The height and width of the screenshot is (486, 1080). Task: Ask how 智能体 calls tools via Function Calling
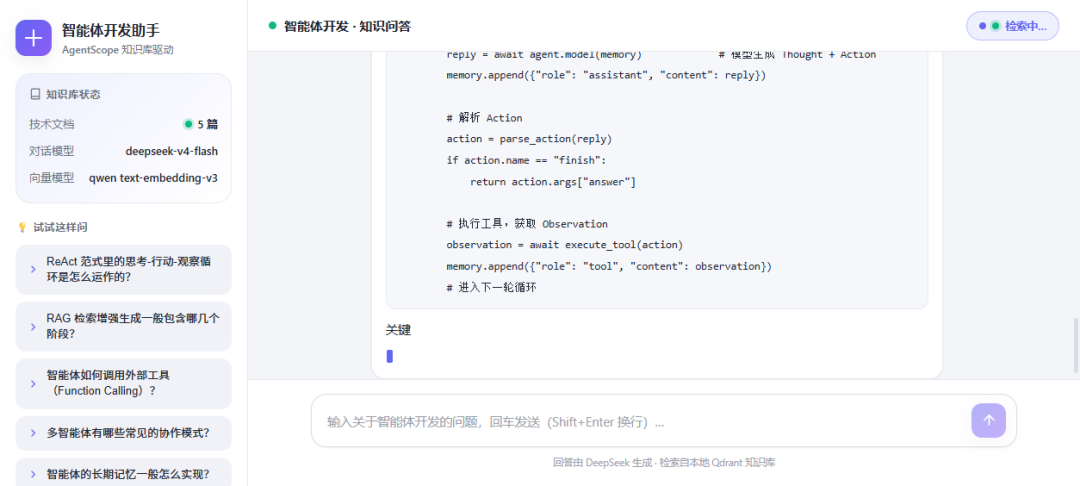[123, 383]
